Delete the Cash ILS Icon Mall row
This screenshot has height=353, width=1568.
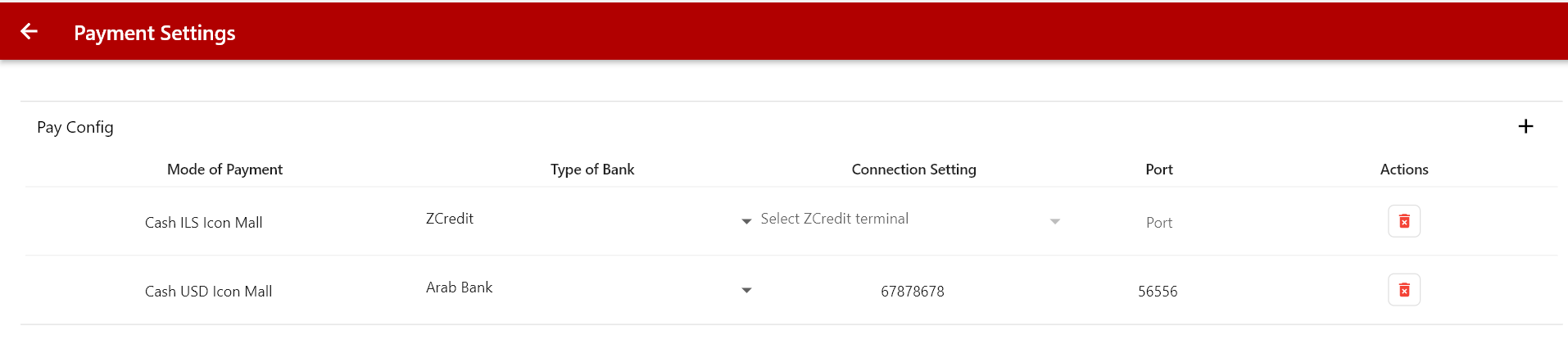(1403, 221)
